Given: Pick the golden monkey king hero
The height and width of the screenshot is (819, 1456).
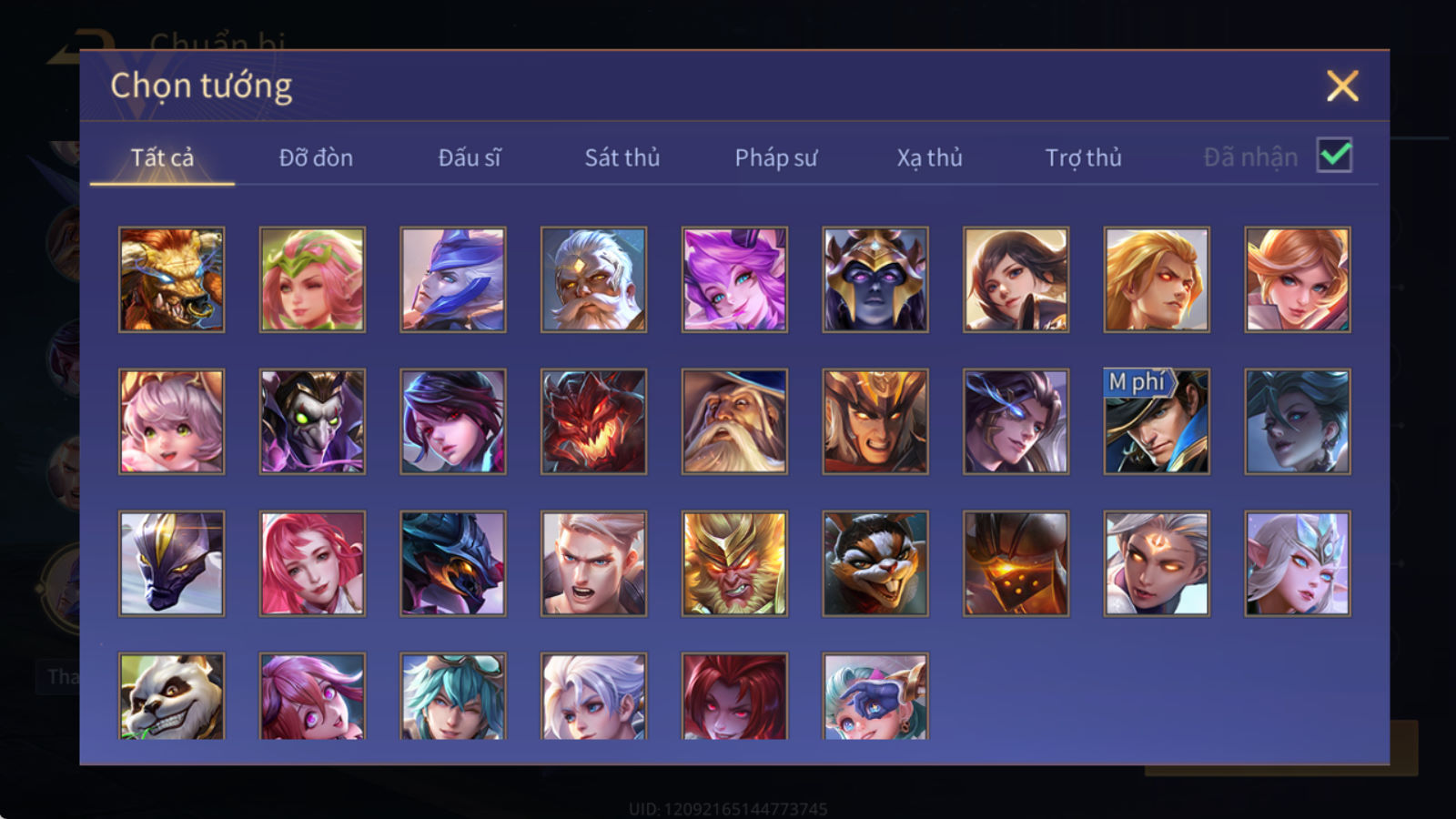Looking at the screenshot, I should coord(734,563).
